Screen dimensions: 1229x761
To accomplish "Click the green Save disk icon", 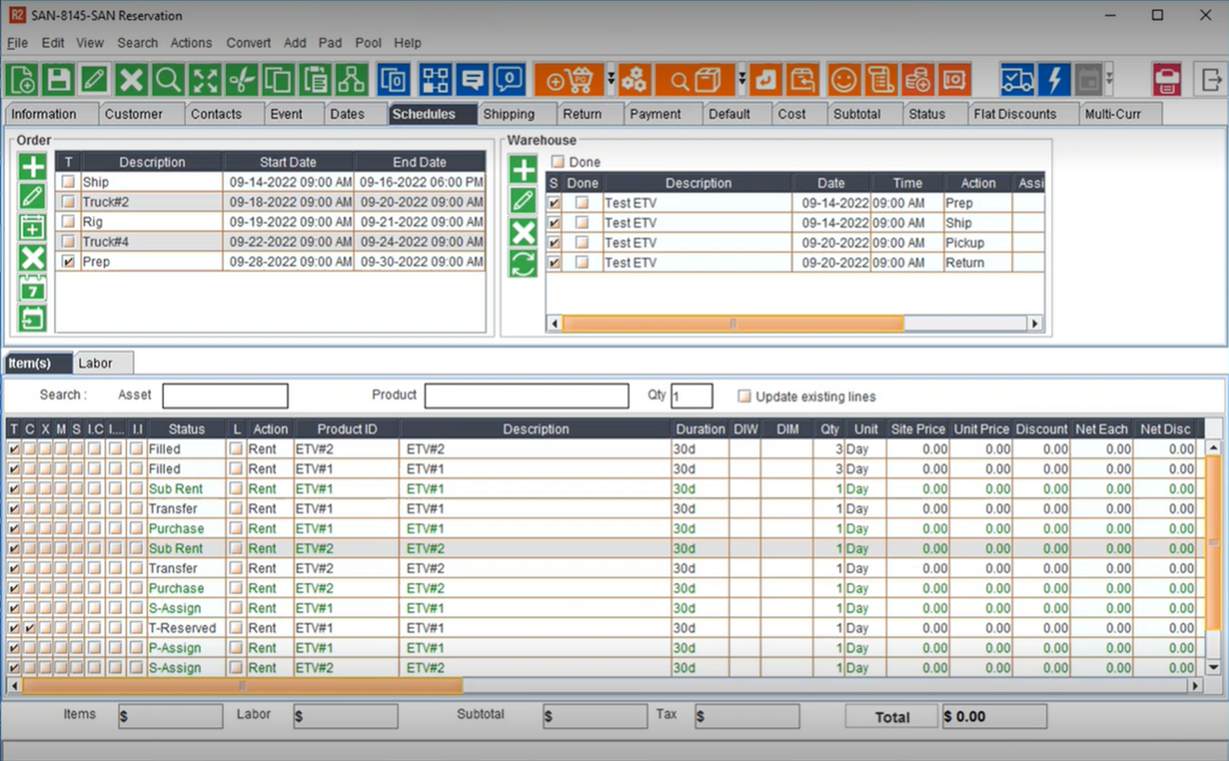I will click(x=59, y=80).
